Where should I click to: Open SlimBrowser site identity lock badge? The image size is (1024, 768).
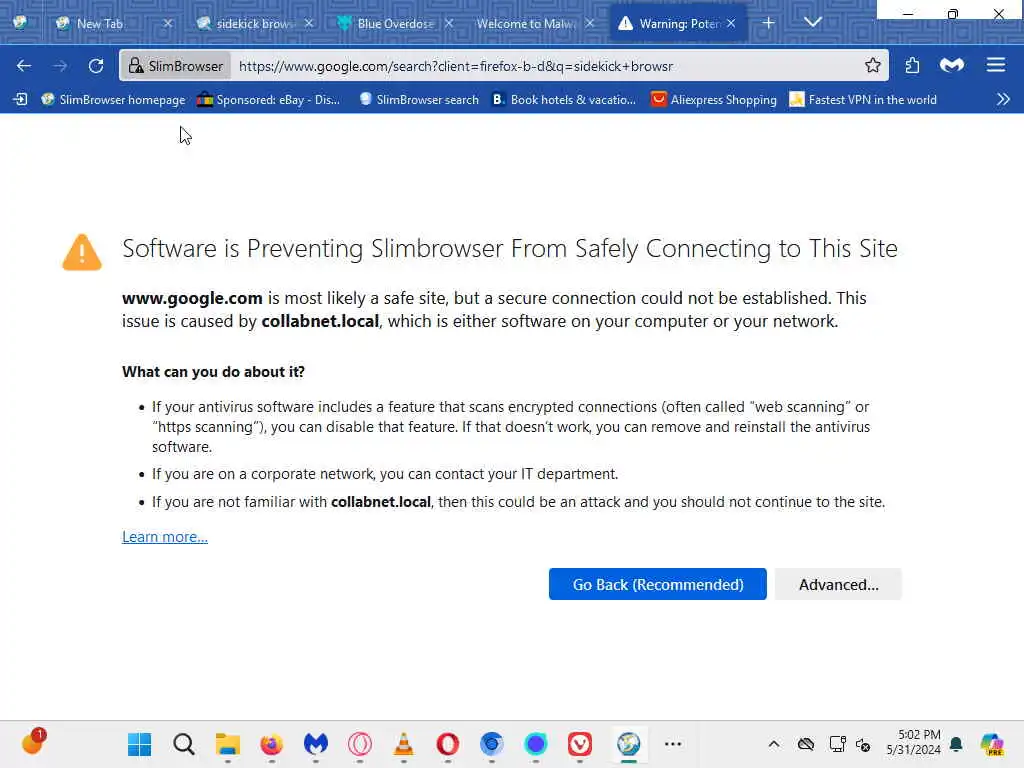coord(176,66)
